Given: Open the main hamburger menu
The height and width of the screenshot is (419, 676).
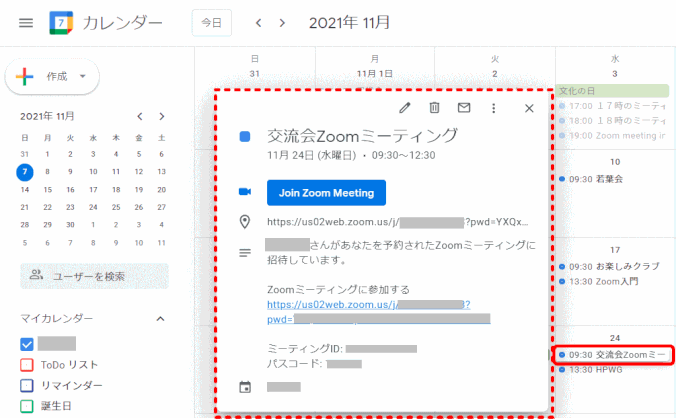Looking at the screenshot, I should pos(26,23).
